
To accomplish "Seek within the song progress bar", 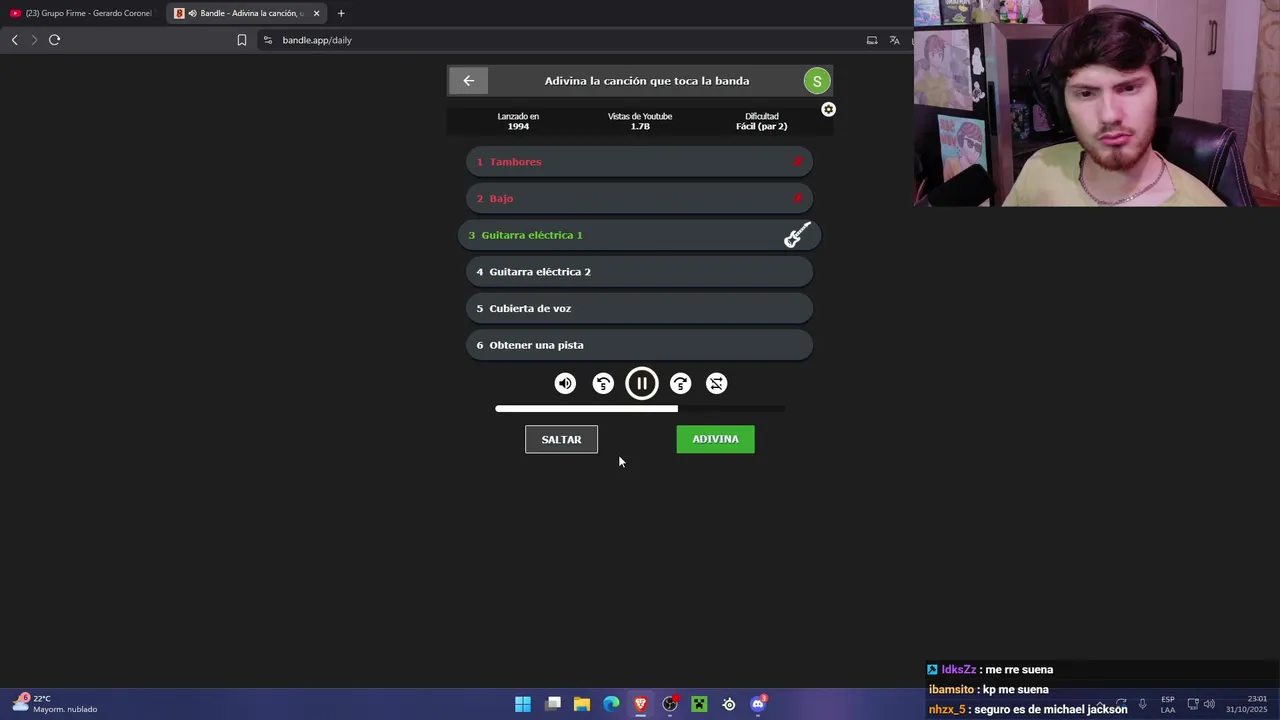I will click(640, 408).
